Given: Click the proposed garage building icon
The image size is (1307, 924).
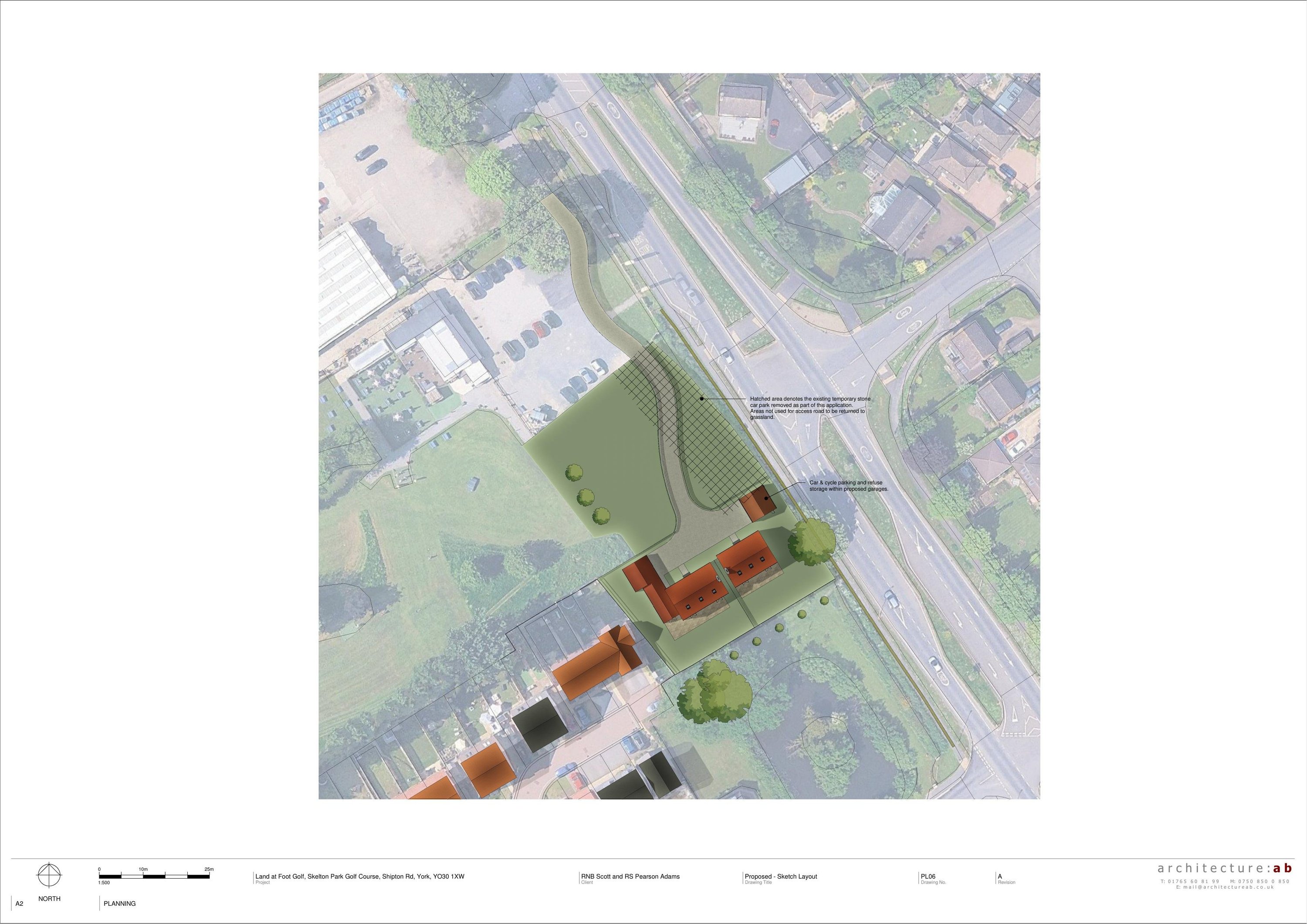Looking at the screenshot, I should click(x=758, y=504).
